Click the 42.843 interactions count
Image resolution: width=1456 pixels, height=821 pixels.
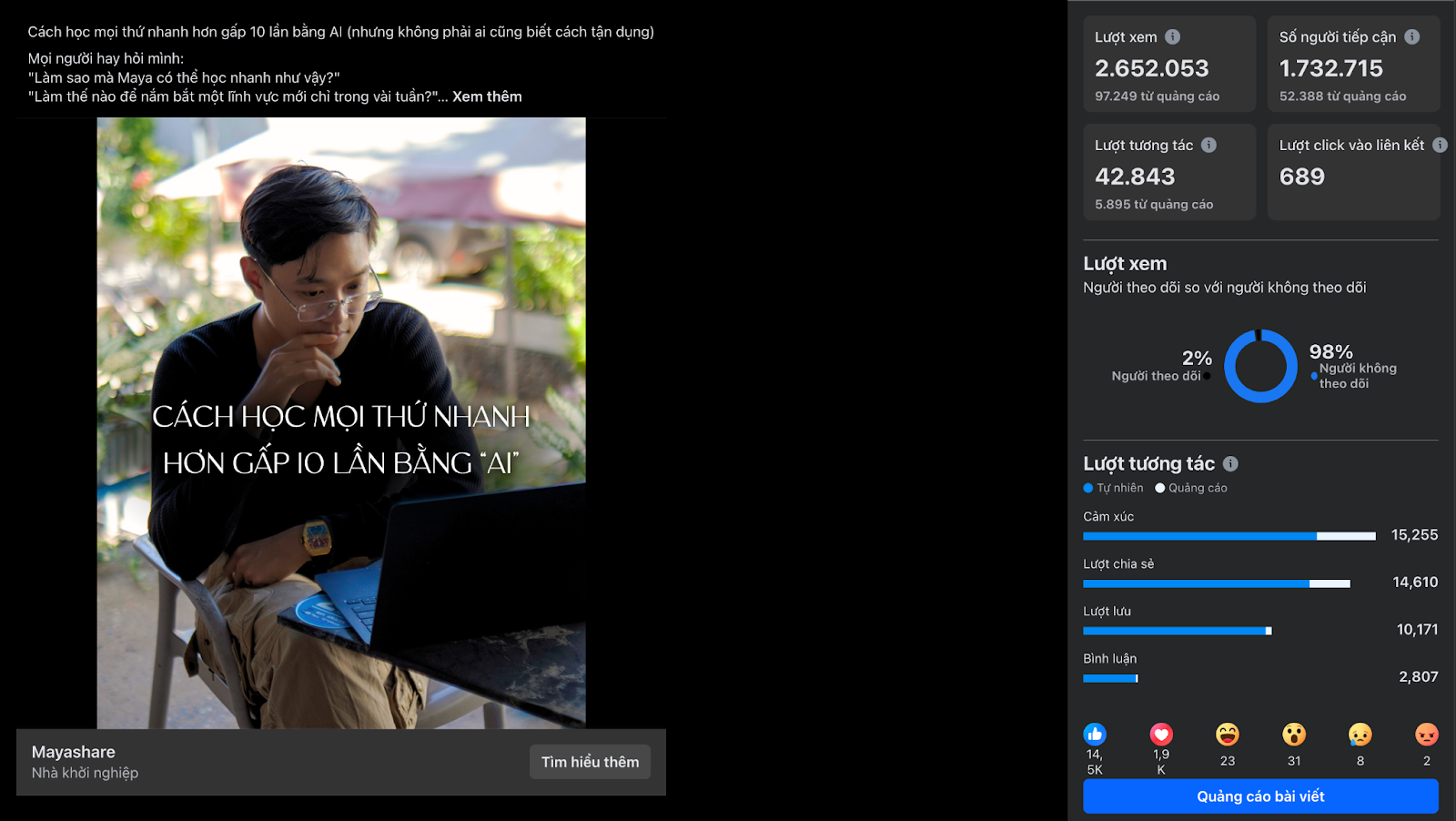(x=1135, y=177)
